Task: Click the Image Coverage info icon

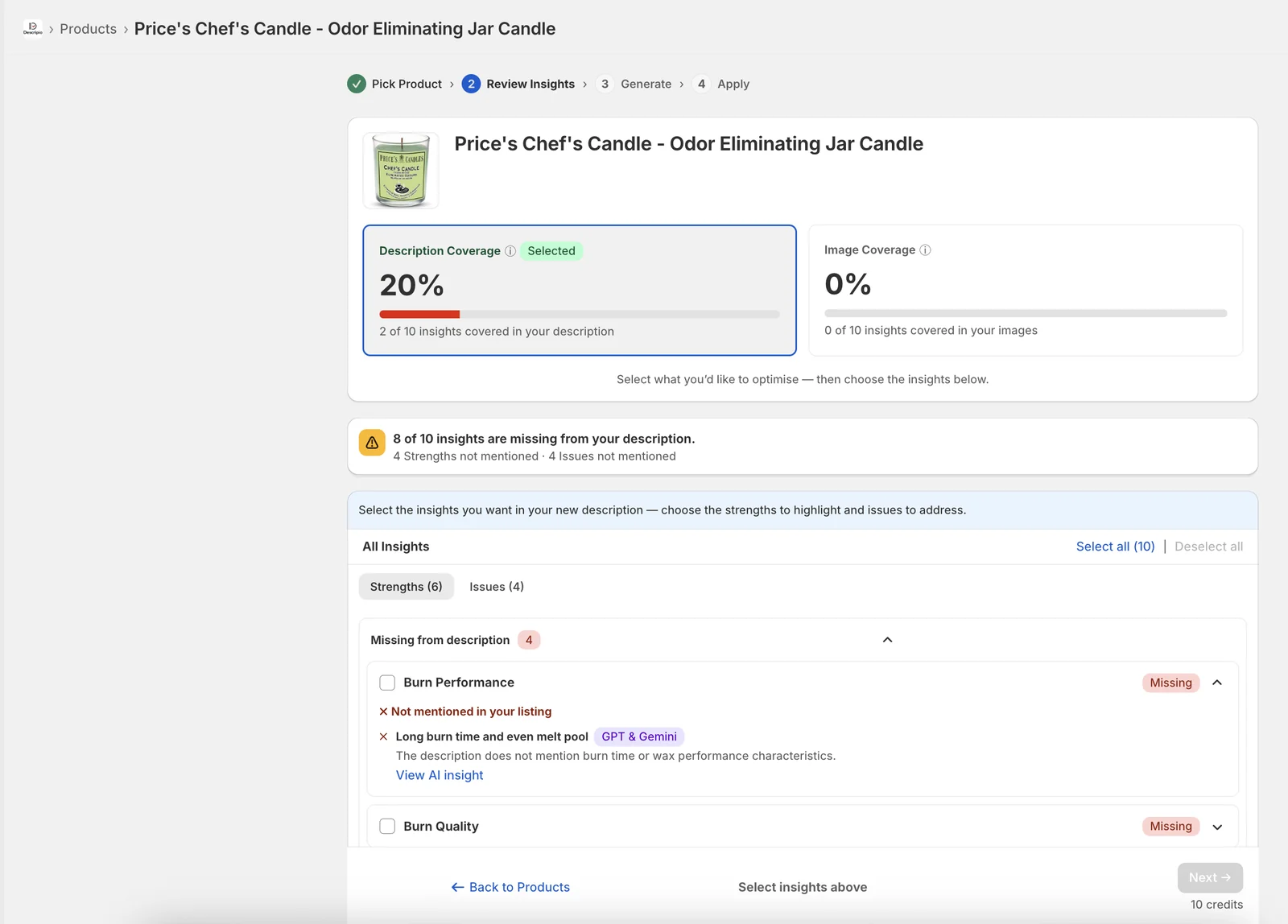Action: 926,250
